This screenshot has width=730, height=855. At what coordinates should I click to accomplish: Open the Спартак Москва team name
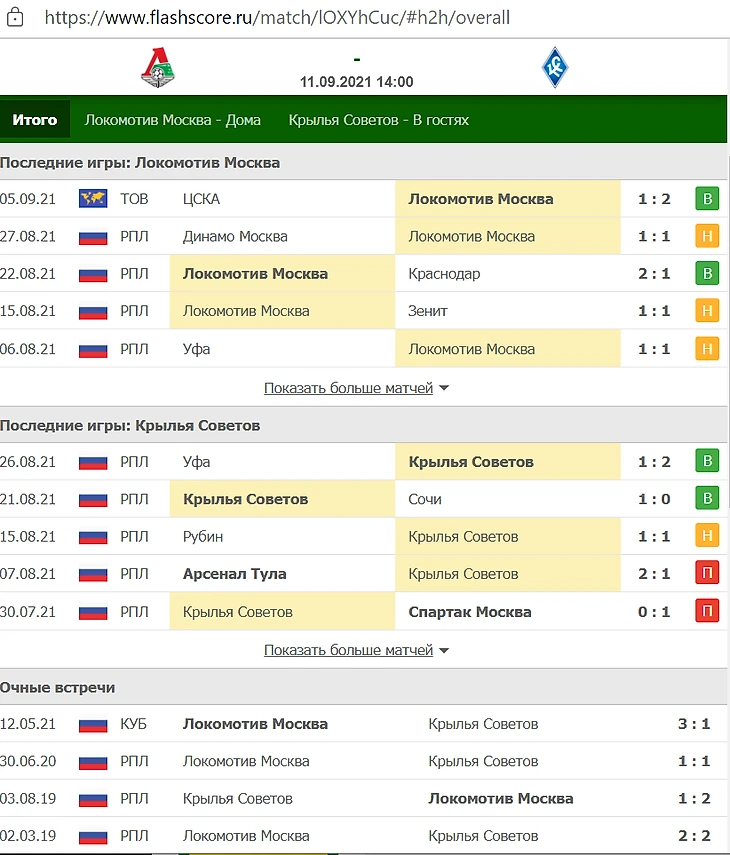click(x=470, y=612)
